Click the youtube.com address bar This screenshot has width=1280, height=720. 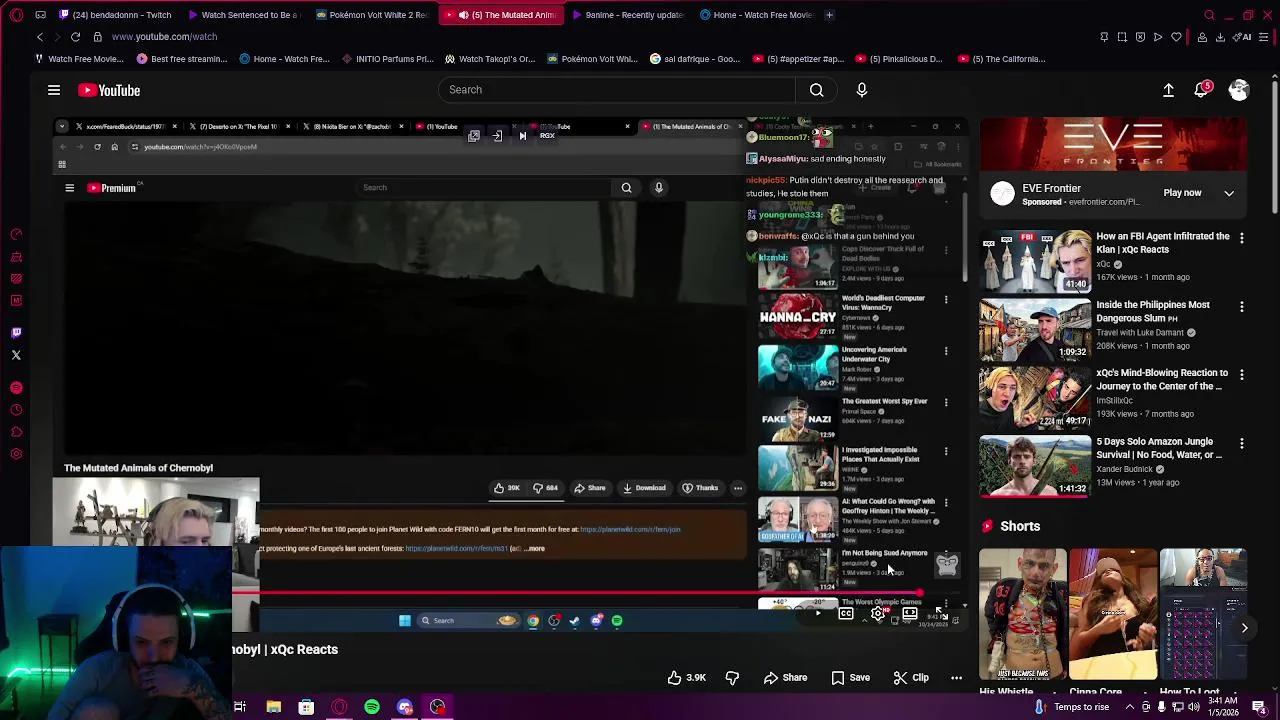coord(164,37)
